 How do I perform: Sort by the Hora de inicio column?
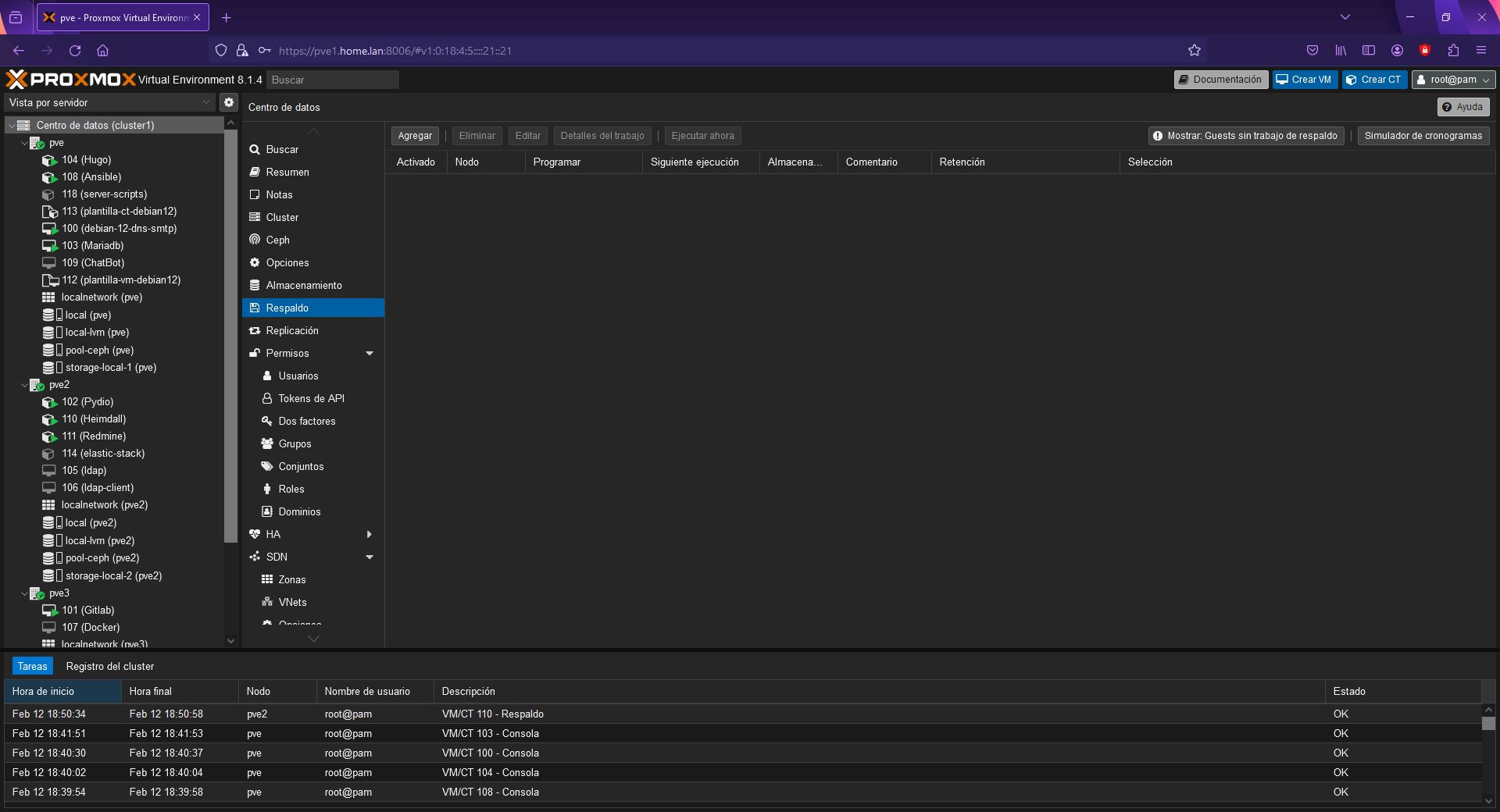point(62,692)
